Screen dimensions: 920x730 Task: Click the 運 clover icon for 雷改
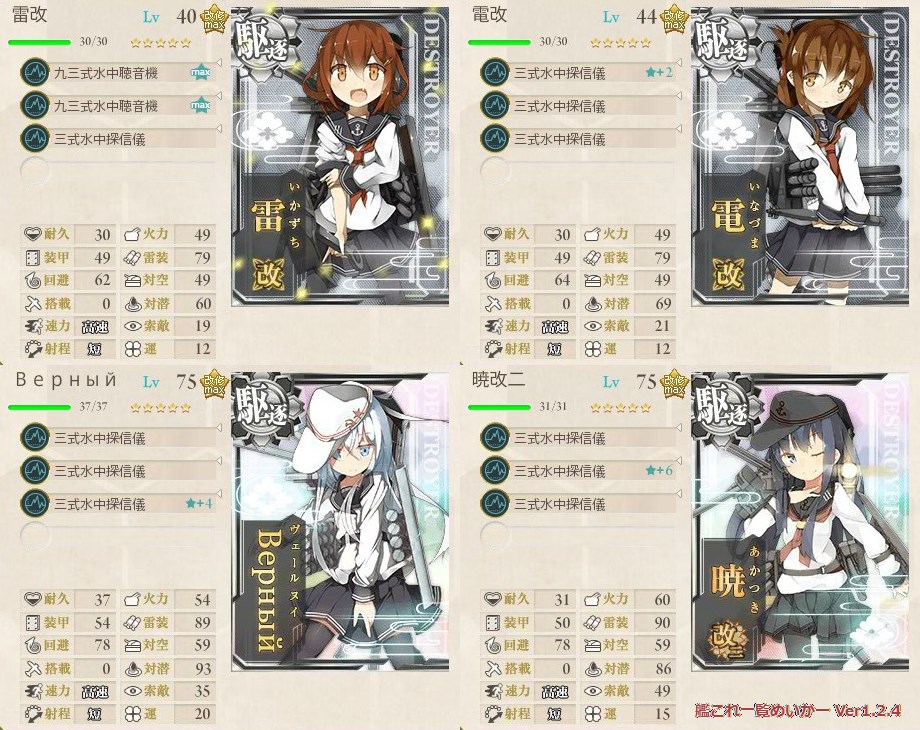(x=133, y=349)
